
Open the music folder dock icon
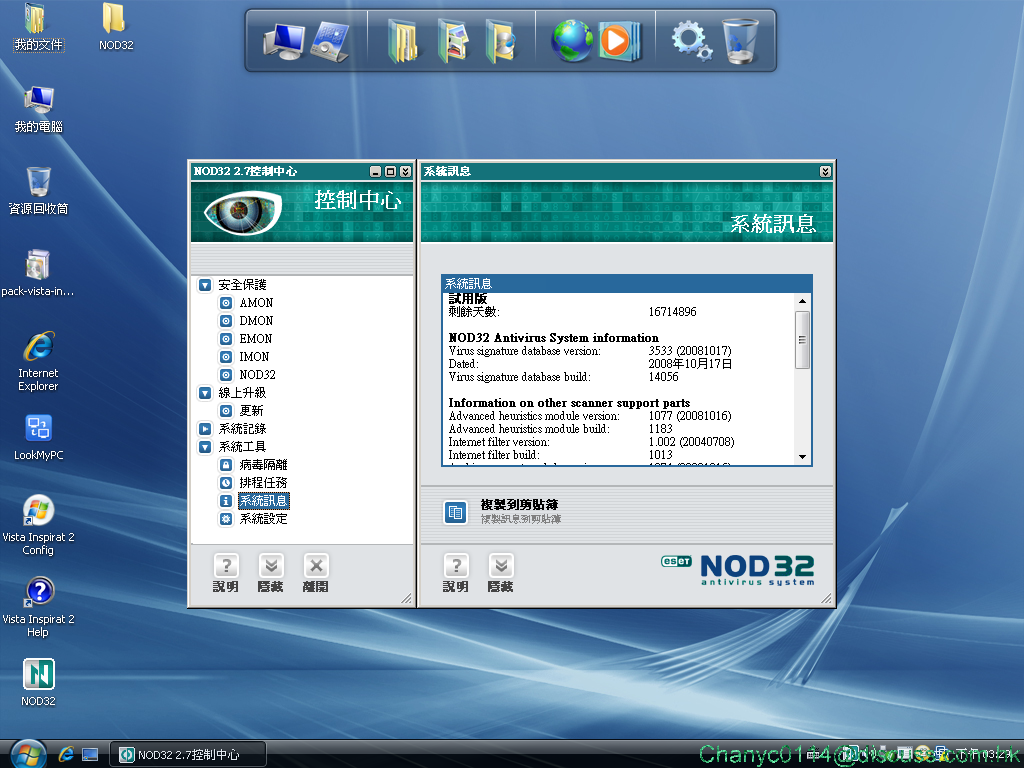(501, 40)
